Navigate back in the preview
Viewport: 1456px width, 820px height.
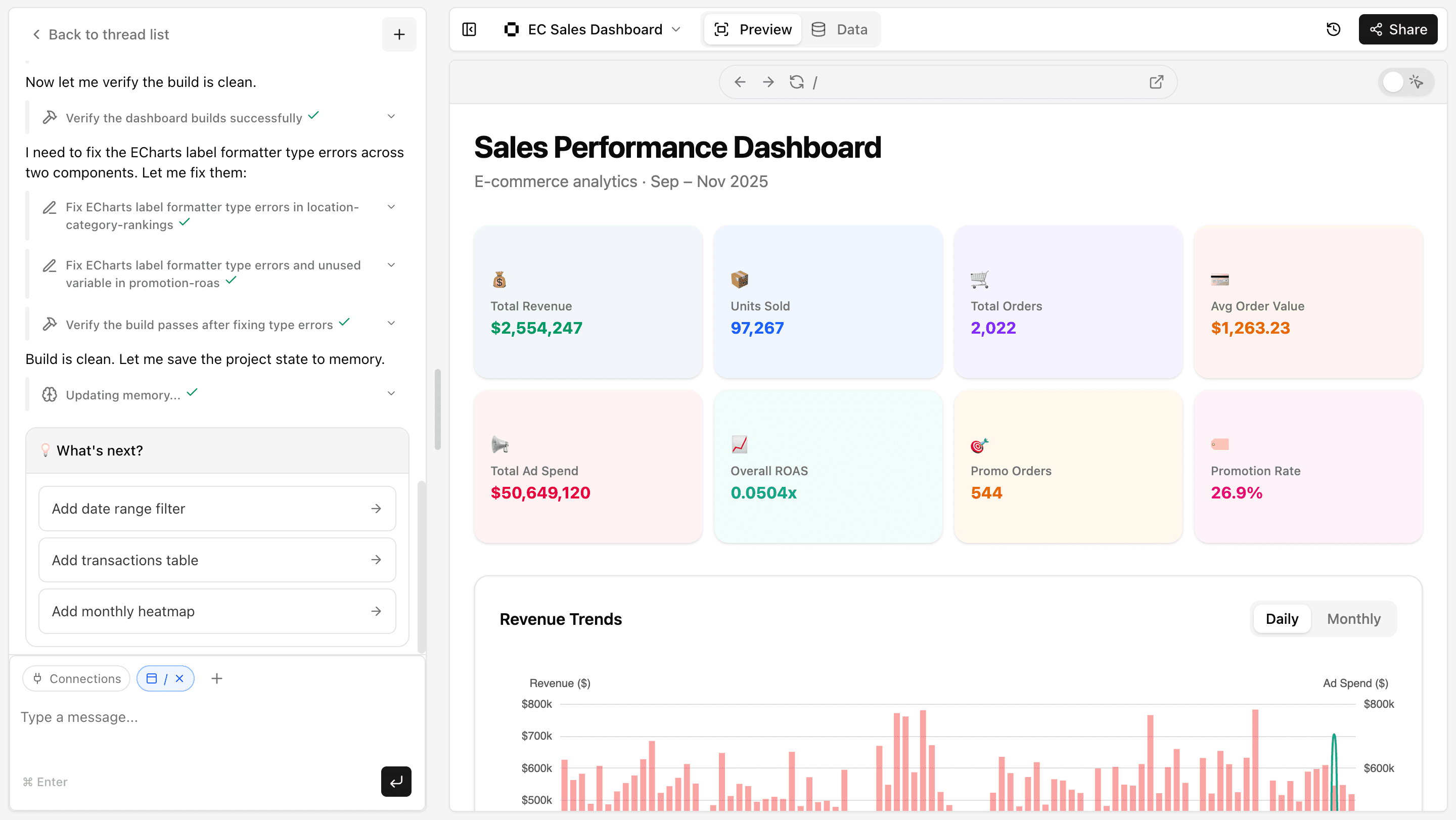coord(740,82)
